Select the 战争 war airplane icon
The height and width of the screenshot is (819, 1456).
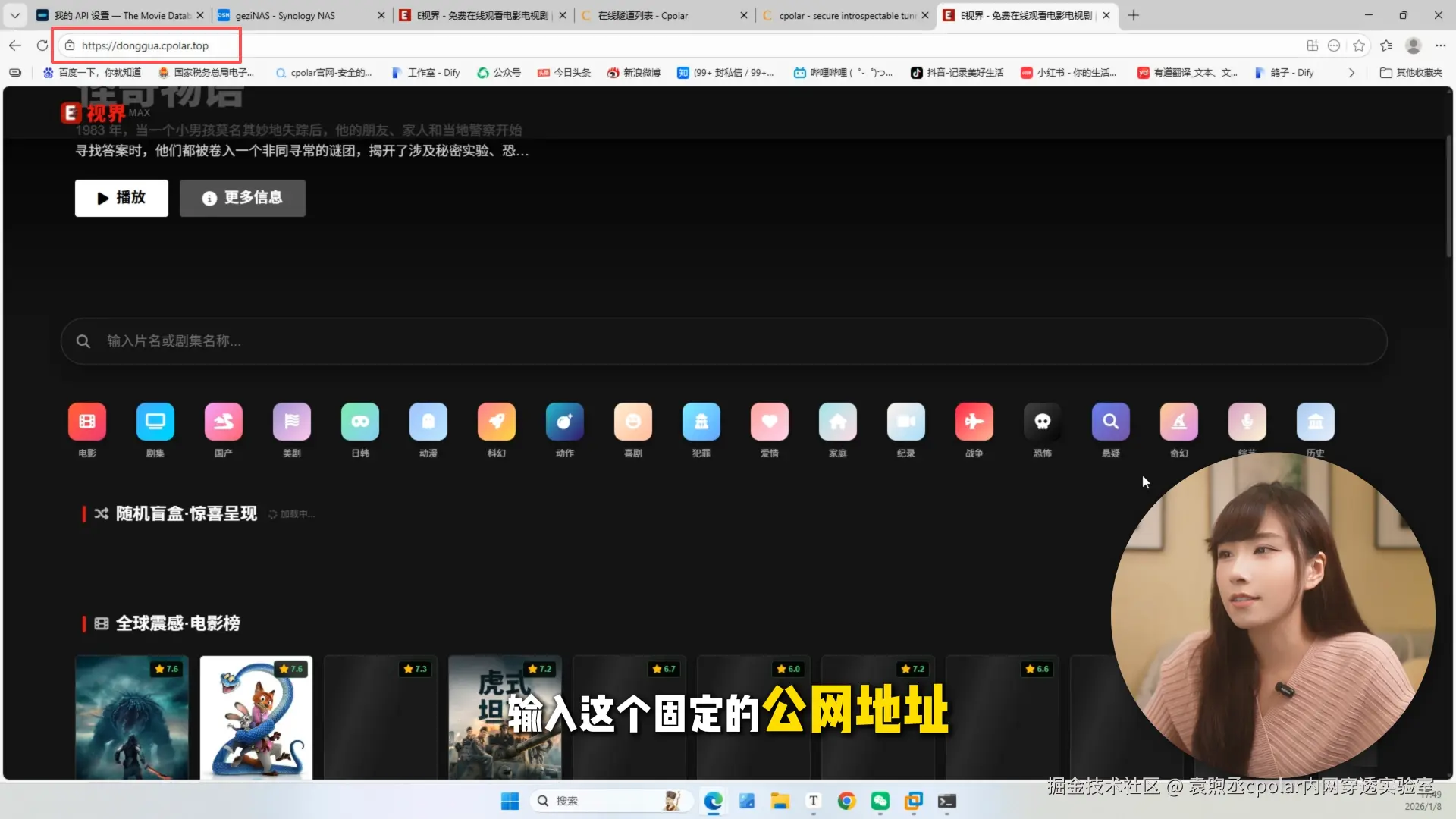[974, 422]
